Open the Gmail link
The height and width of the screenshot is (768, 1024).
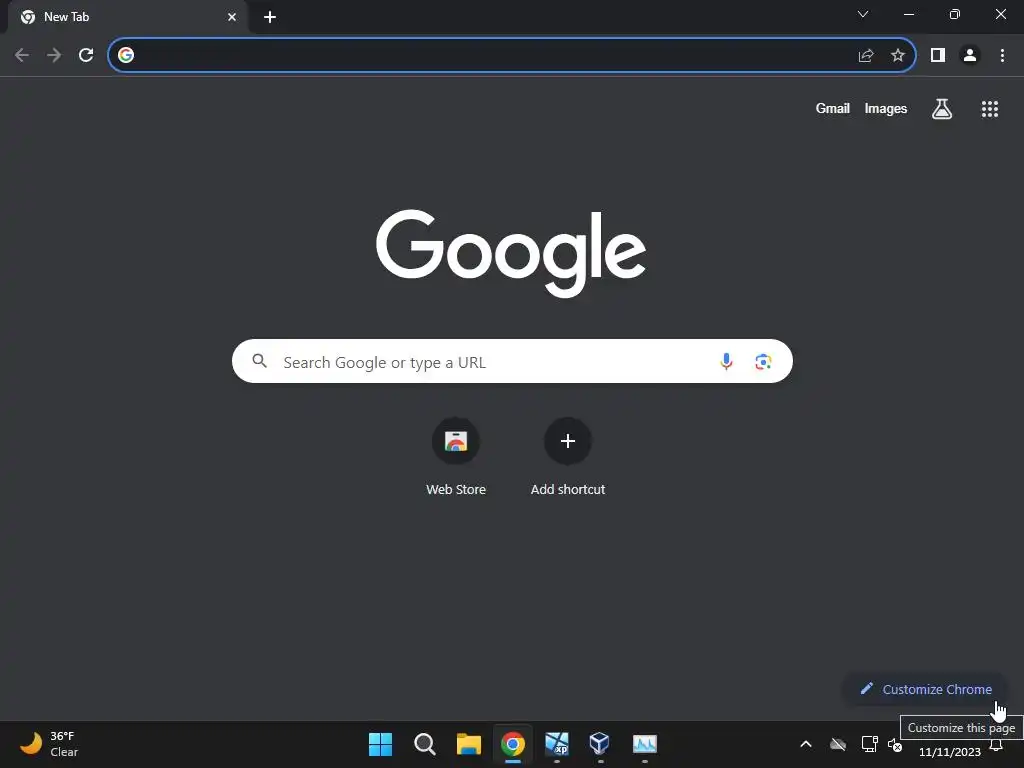tap(833, 108)
